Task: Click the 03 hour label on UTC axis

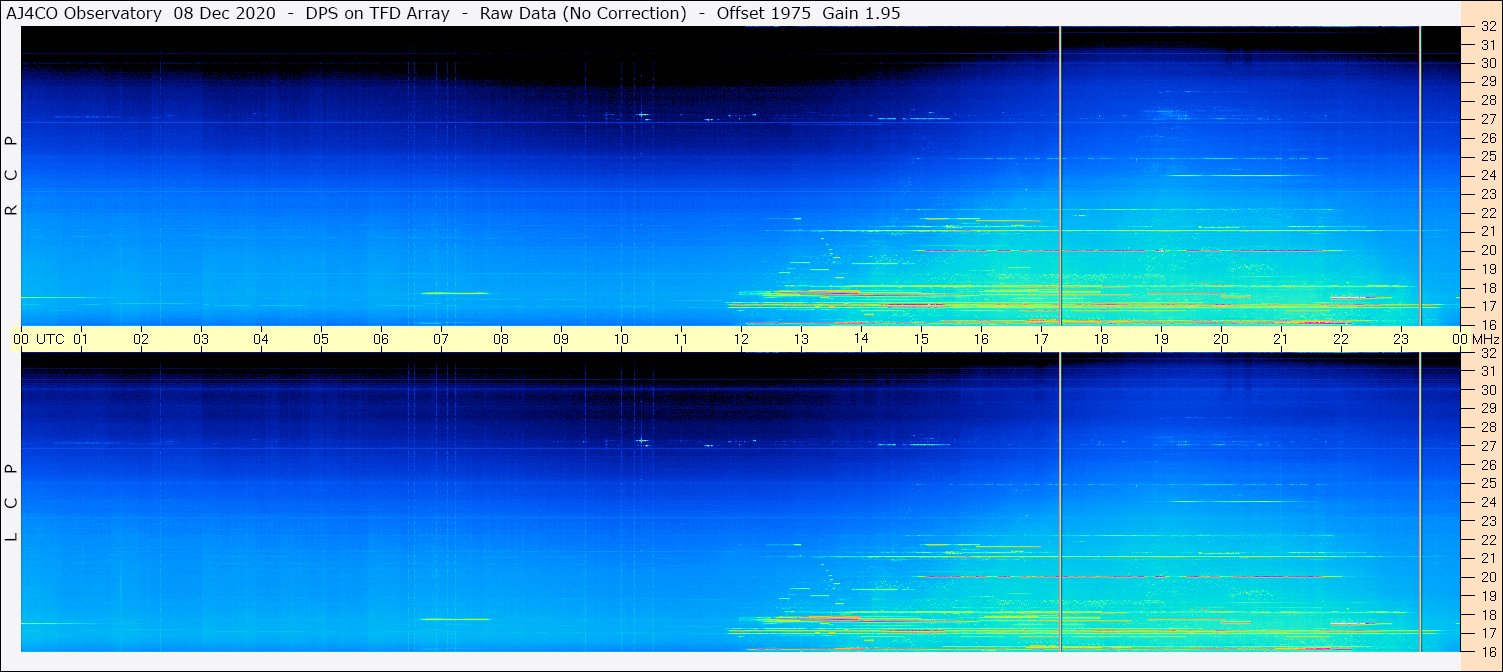Action: pos(201,339)
